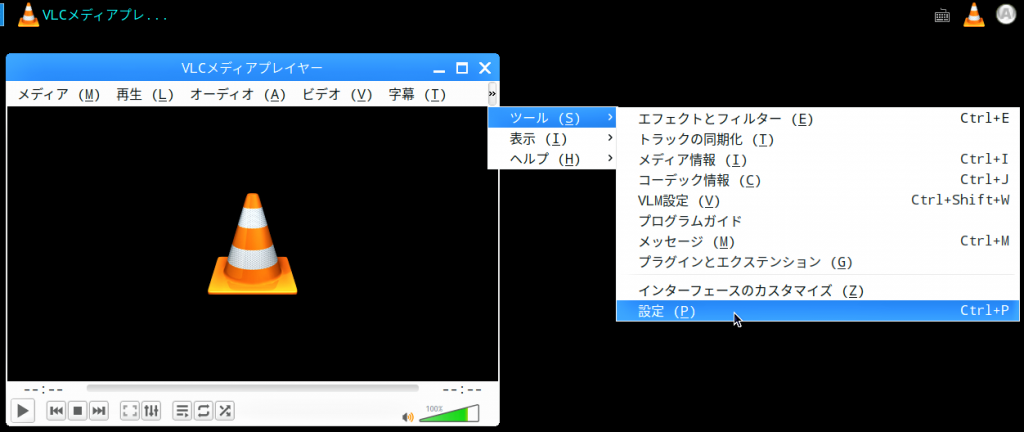Open プラグインとエクステンション (G)
The height and width of the screenshot is (432, 1024).
818,262
